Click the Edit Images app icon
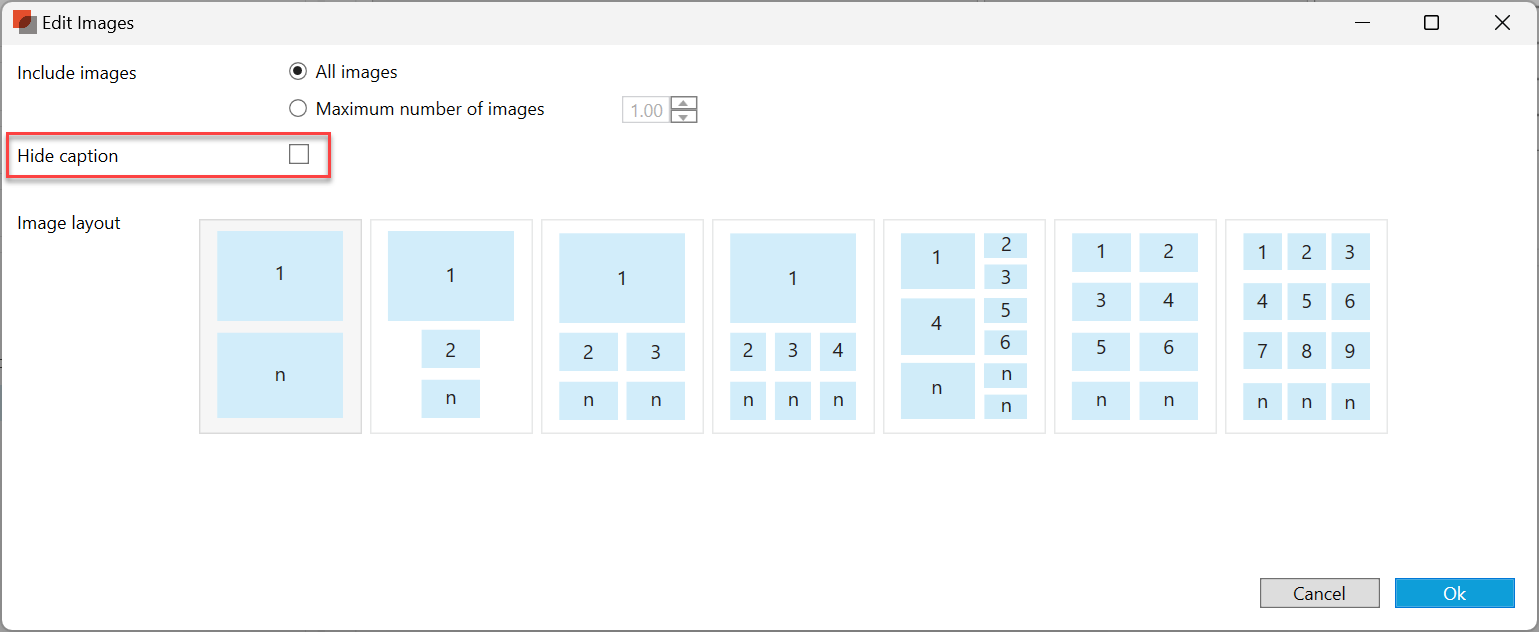The image size is (1539, 632). click(x=24, y=23)
